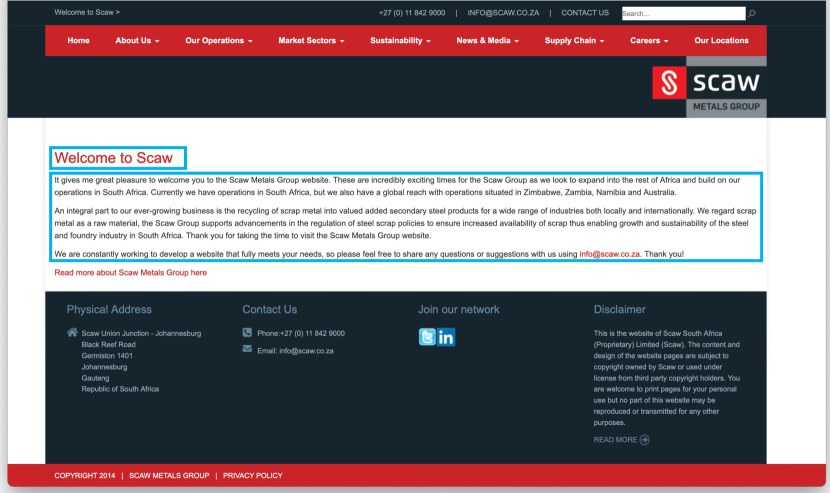Click the READ MORE disclaimer link

click(615, 440)
